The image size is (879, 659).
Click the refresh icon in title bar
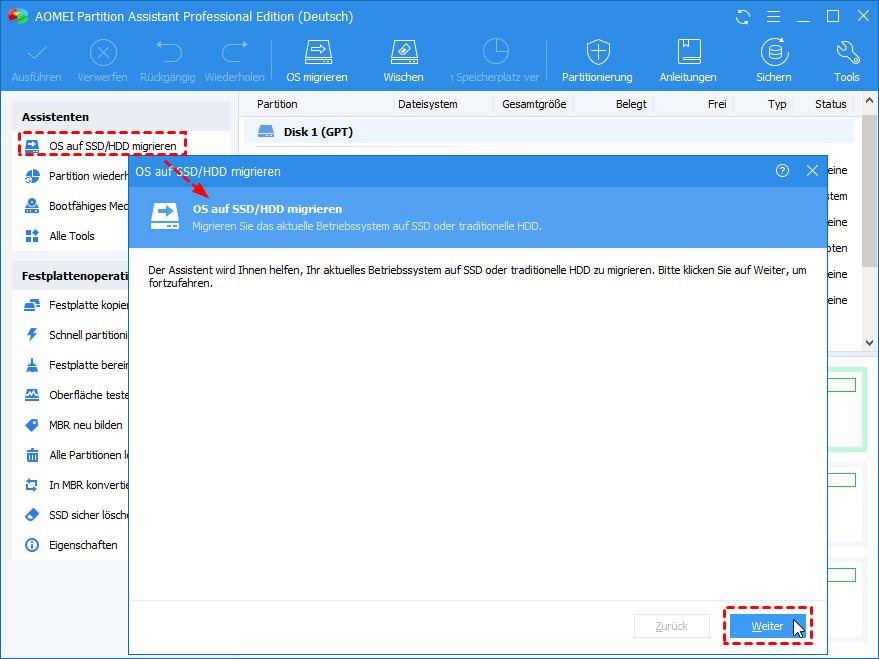pyautogui.click(x=743, y=17)
